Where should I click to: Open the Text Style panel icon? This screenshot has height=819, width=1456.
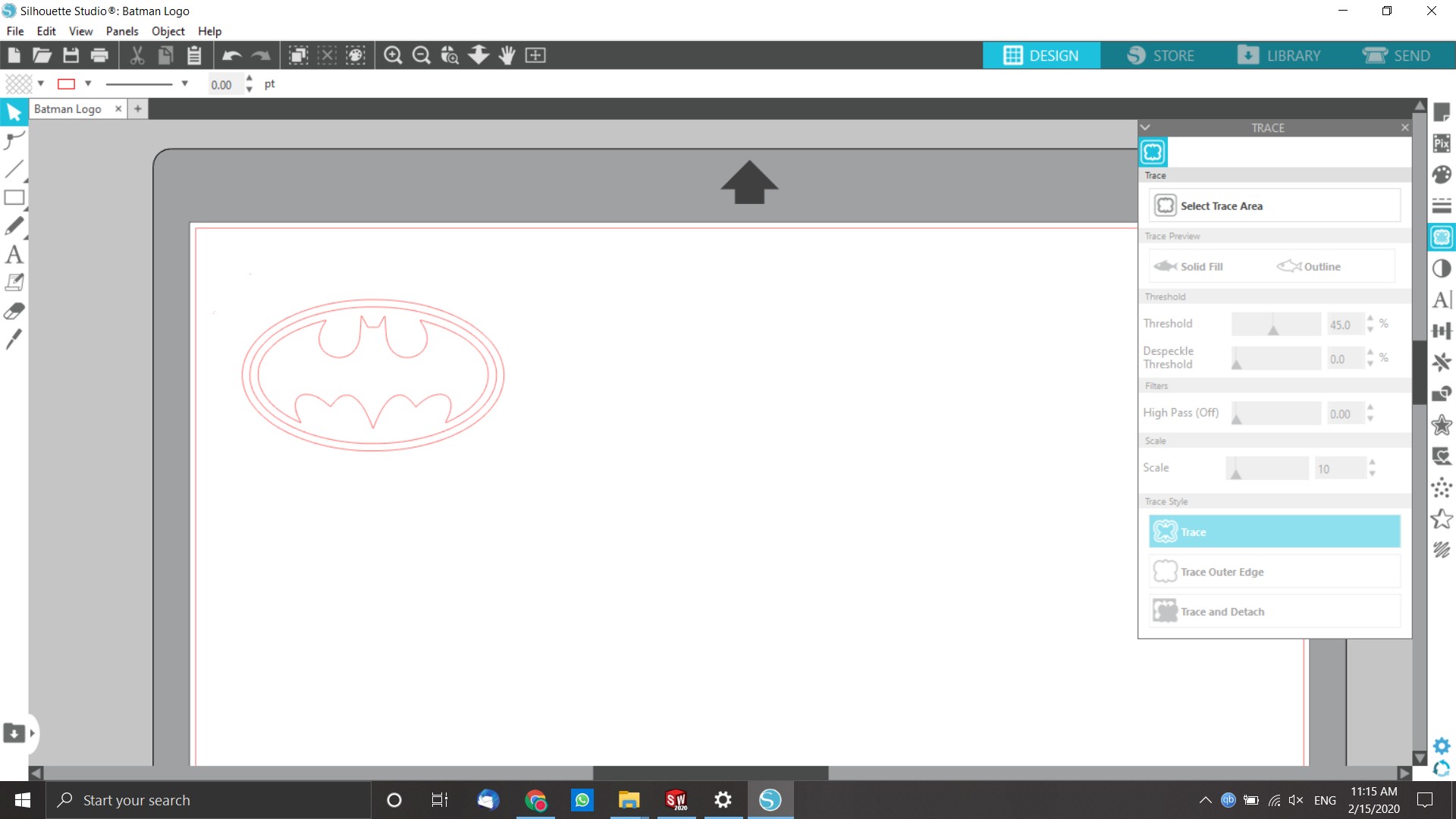tap(1442, 300)
